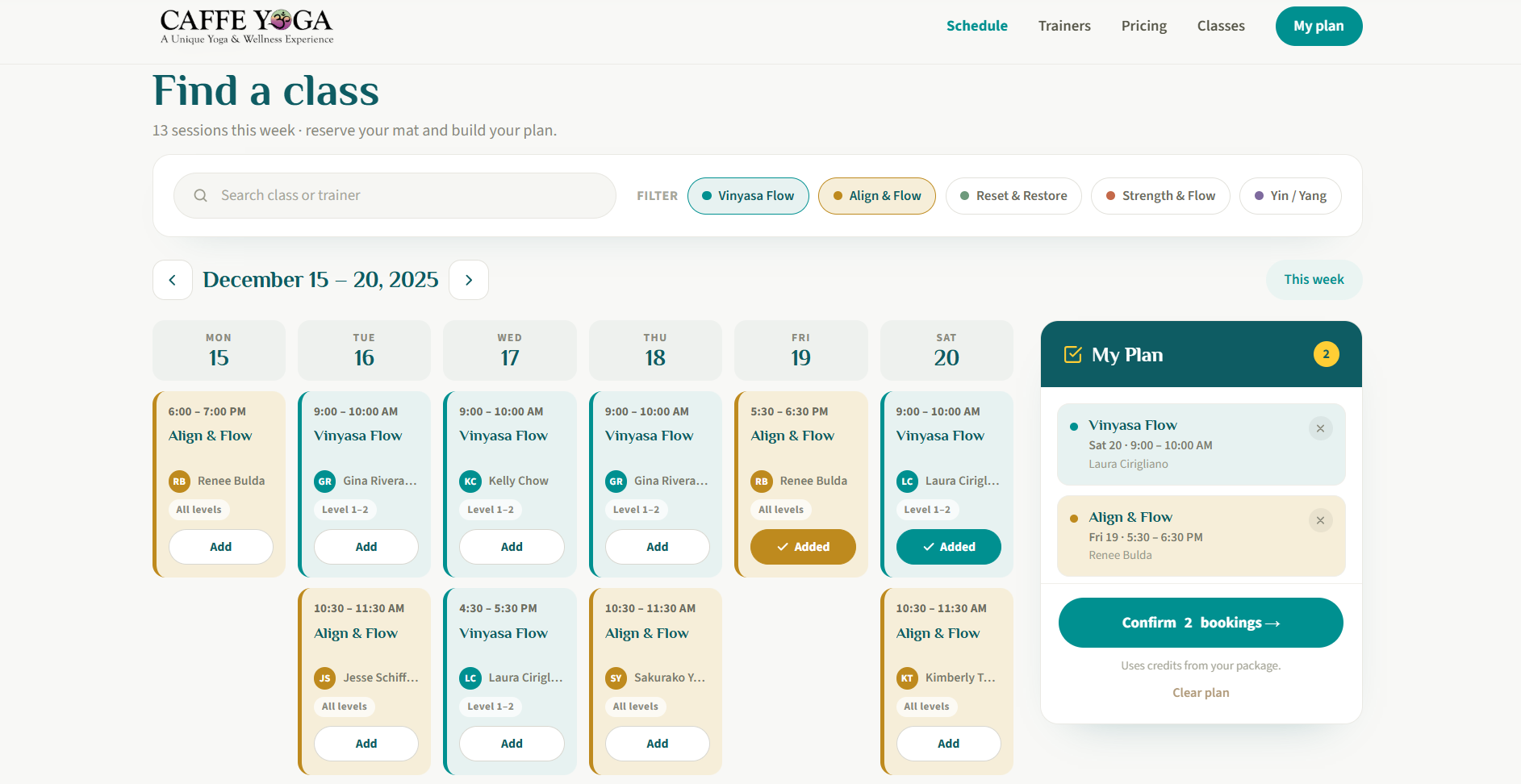
Task: Focus the Search class or trainer field
Action: (x=395, y=195)
